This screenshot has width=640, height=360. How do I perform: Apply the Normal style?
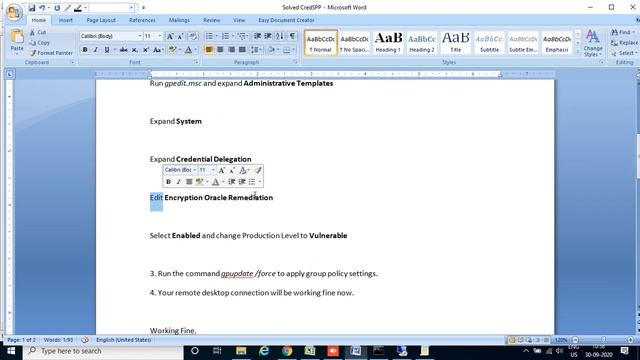point(321,43)
